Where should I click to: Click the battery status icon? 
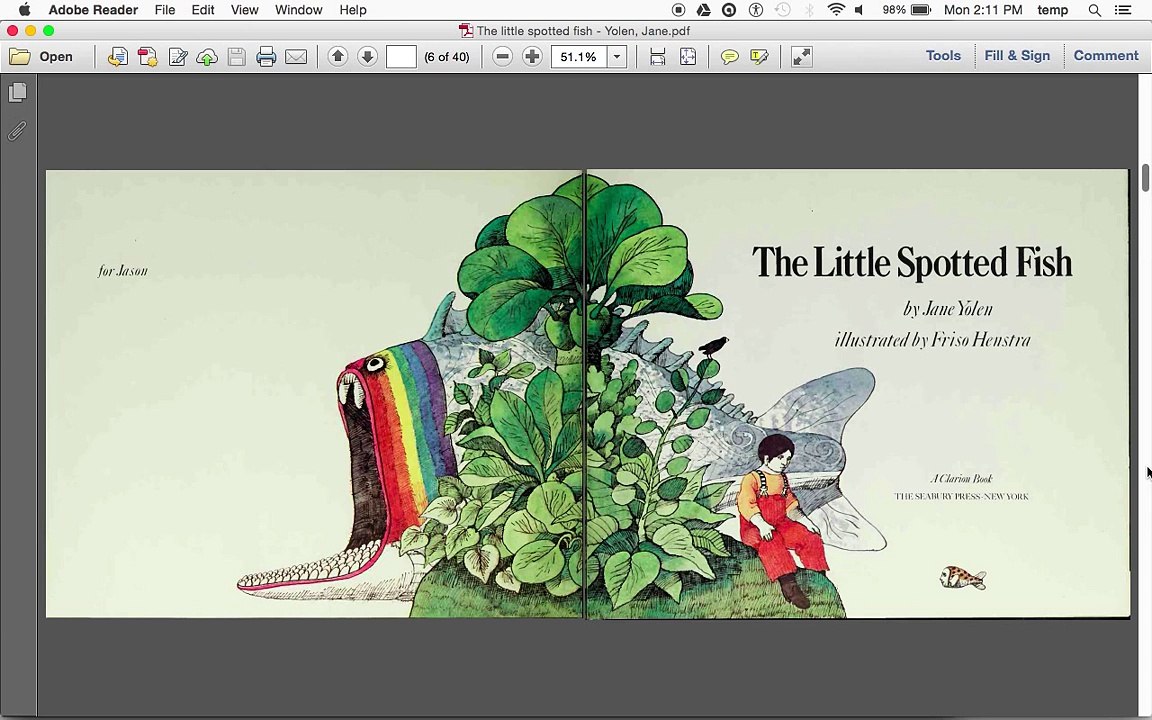coord(921,10)
